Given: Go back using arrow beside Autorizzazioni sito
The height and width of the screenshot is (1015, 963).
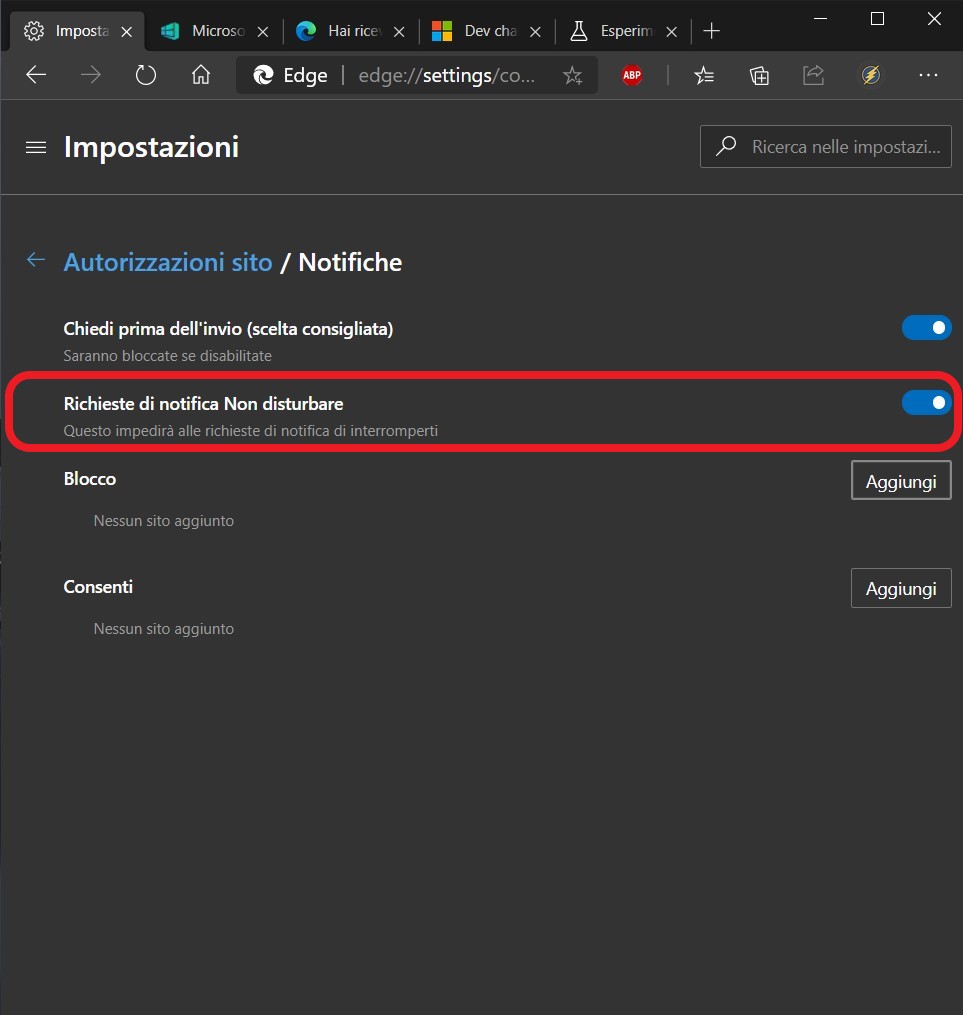Looking at the screenshot, I should tap(36, 260).
